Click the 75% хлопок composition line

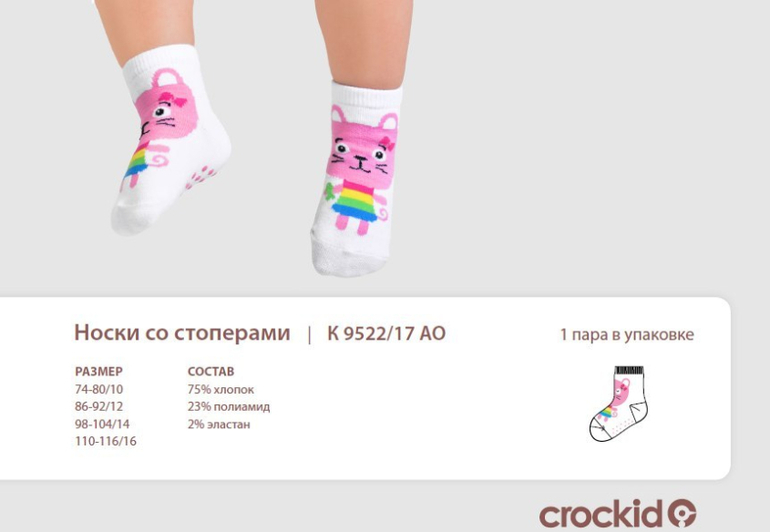(x=220, y=390)
